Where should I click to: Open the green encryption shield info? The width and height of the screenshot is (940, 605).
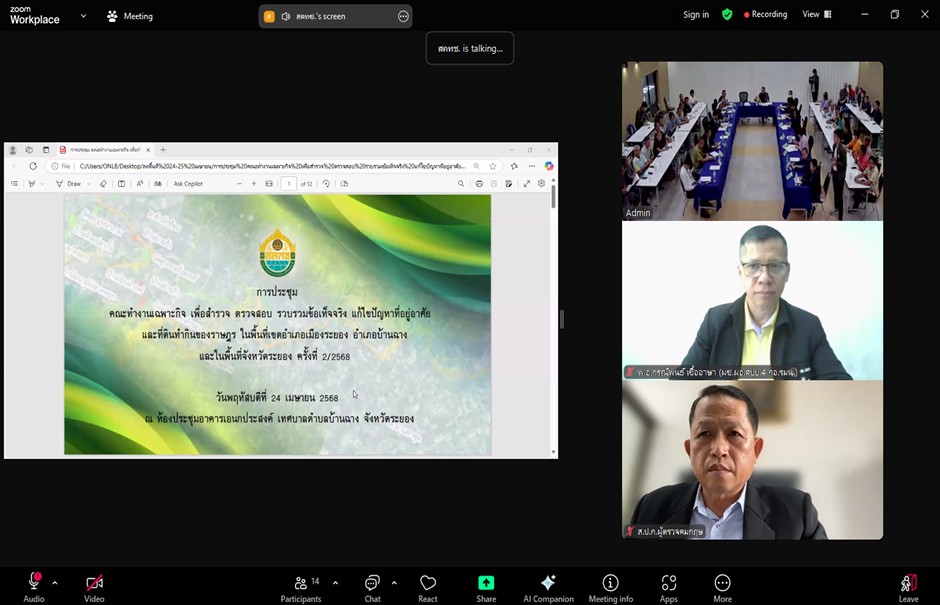pyautogui.click(x=727, y=14)
